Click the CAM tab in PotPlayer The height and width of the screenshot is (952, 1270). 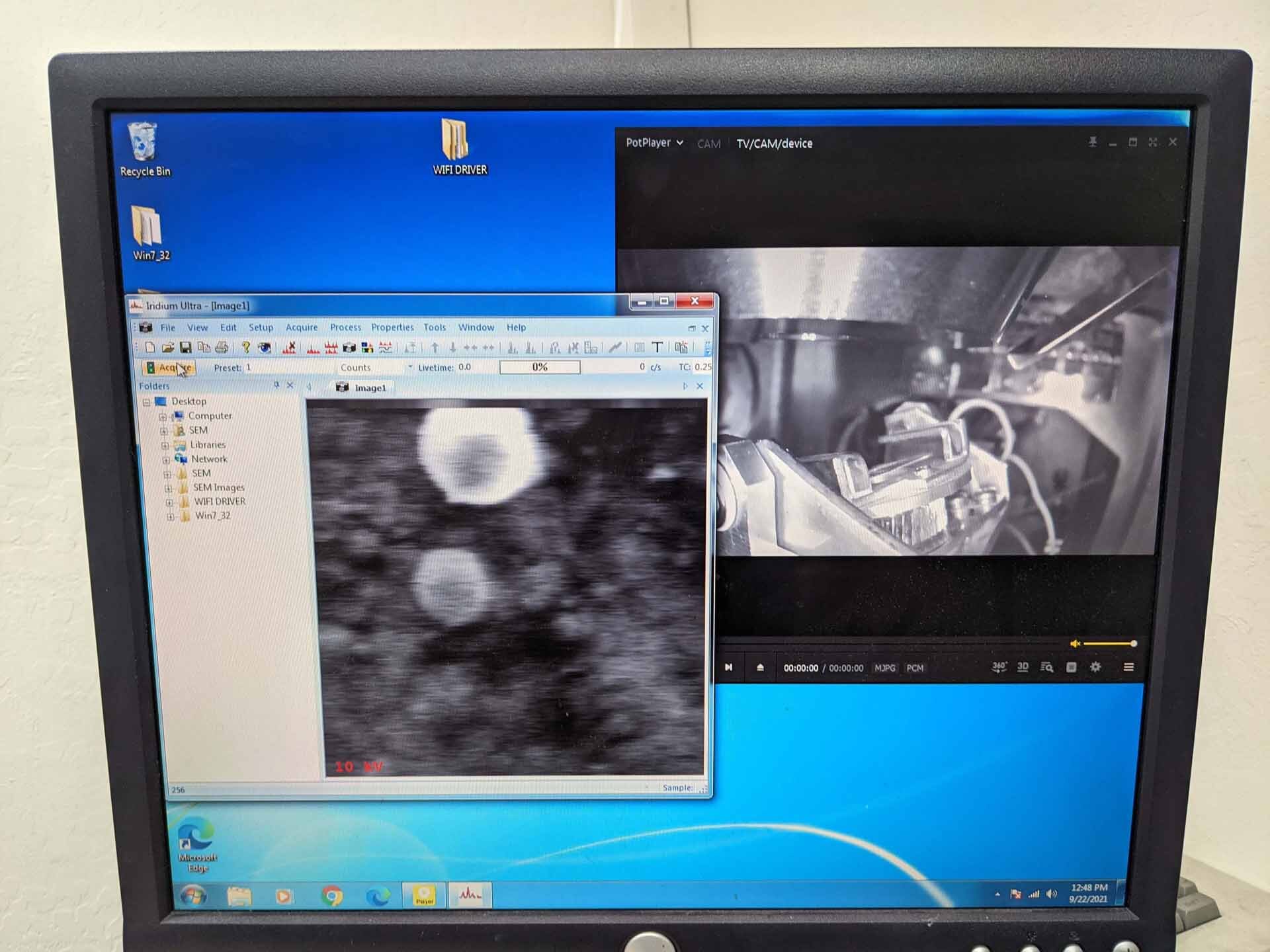click(x=708, y=143)
